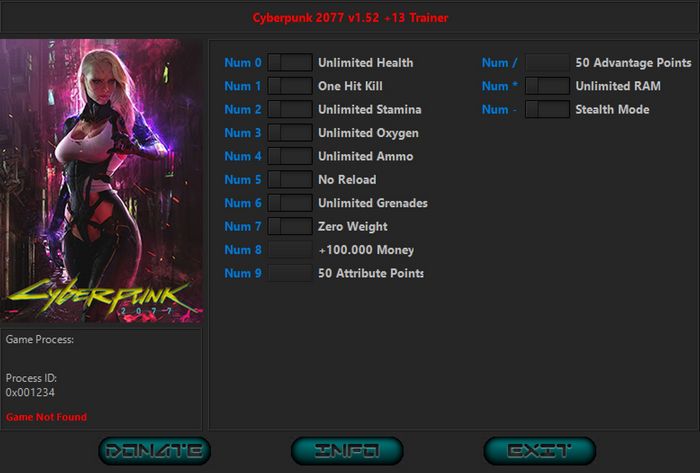Click the Game Process: label
700x473 pixels.
[x=40, y=340]
